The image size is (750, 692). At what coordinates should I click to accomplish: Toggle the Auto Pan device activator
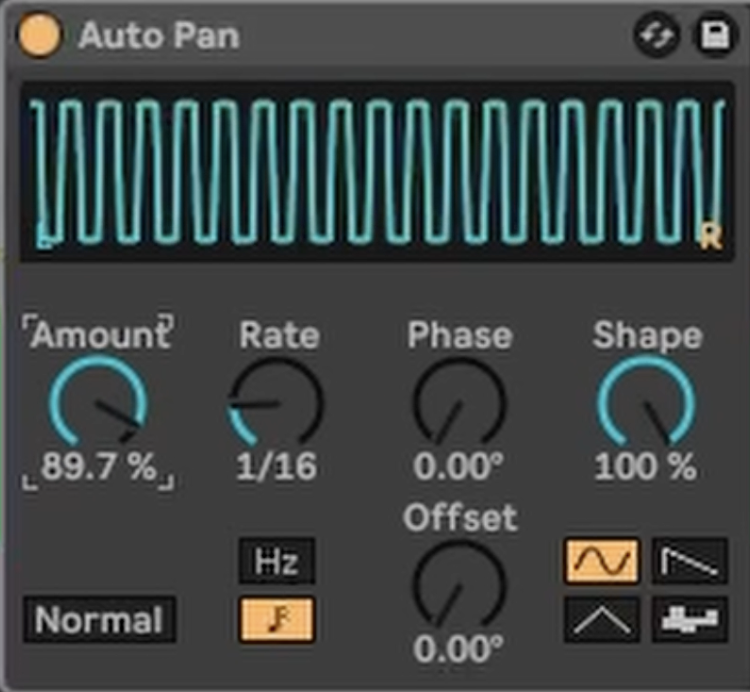click(x=39, y=36)
